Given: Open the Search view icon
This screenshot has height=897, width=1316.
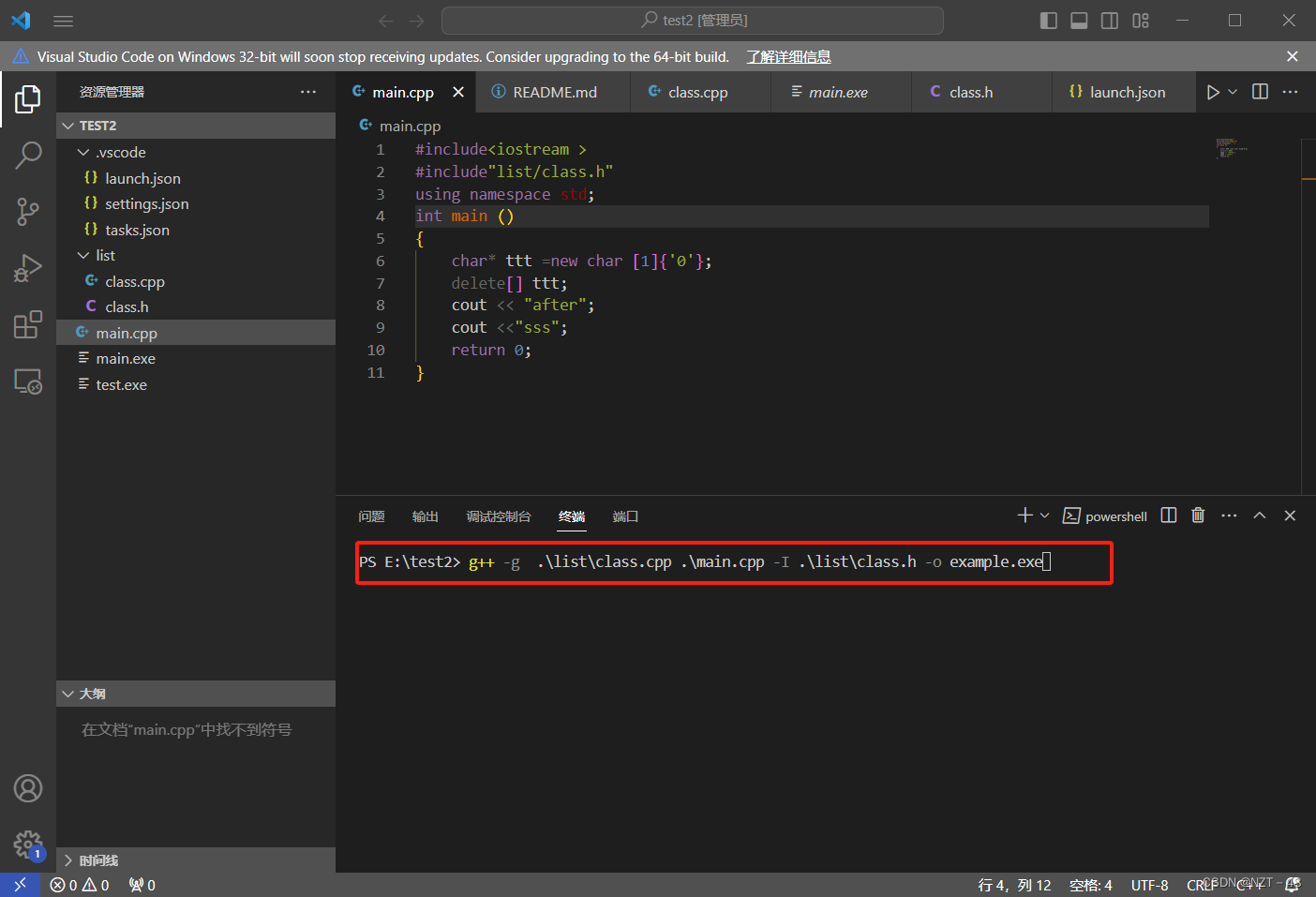Looking at the screenshot, I should (x=28, y=156).
